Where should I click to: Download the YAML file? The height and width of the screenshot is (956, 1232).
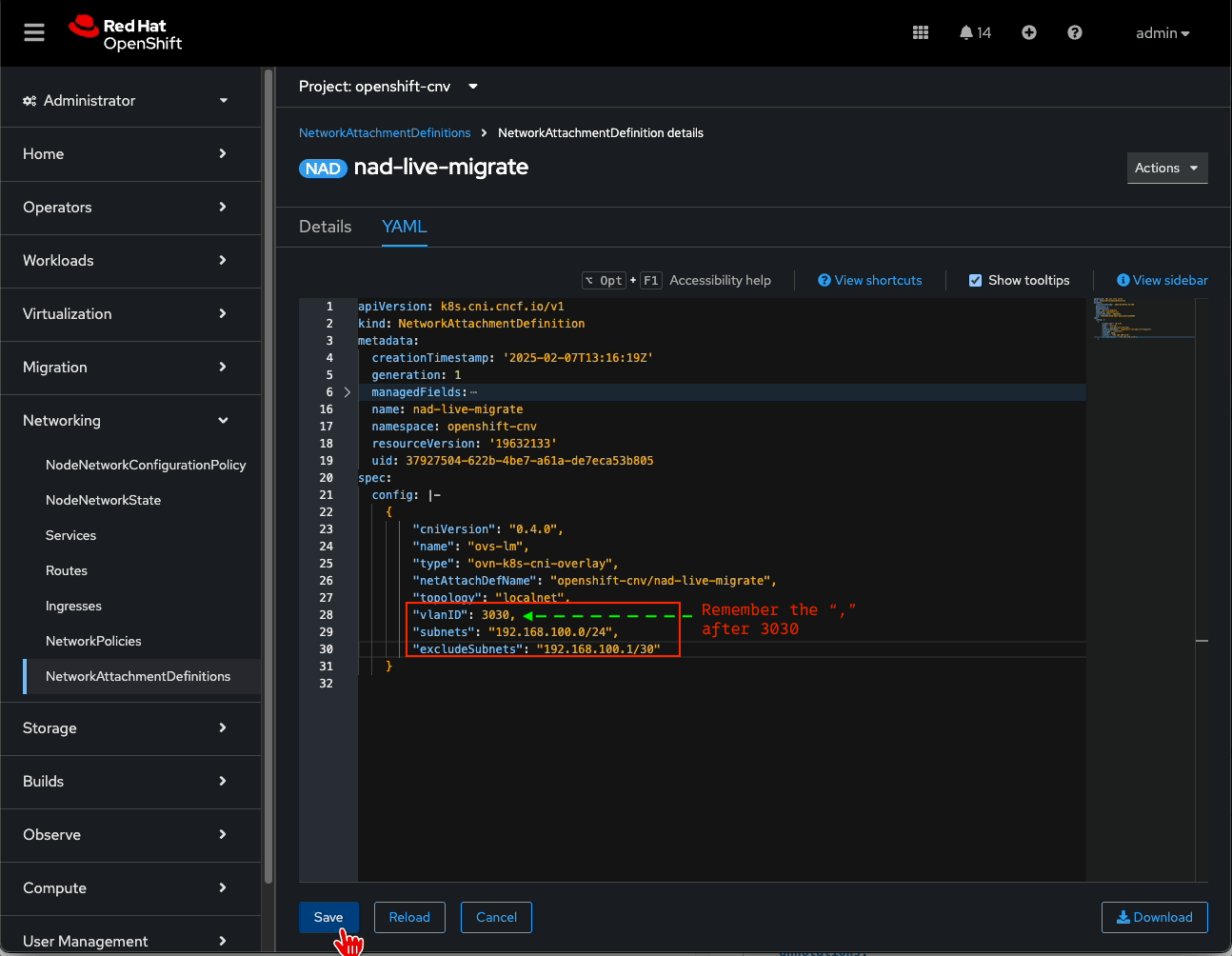point(1154,917)
